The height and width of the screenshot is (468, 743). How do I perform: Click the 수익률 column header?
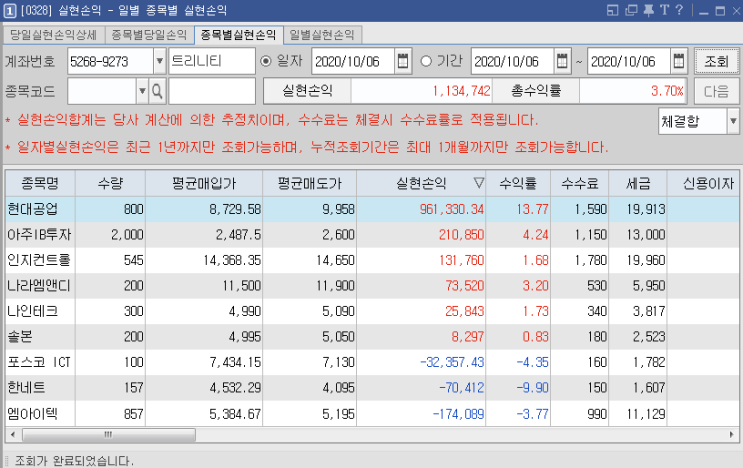click(x=518, y=183)
